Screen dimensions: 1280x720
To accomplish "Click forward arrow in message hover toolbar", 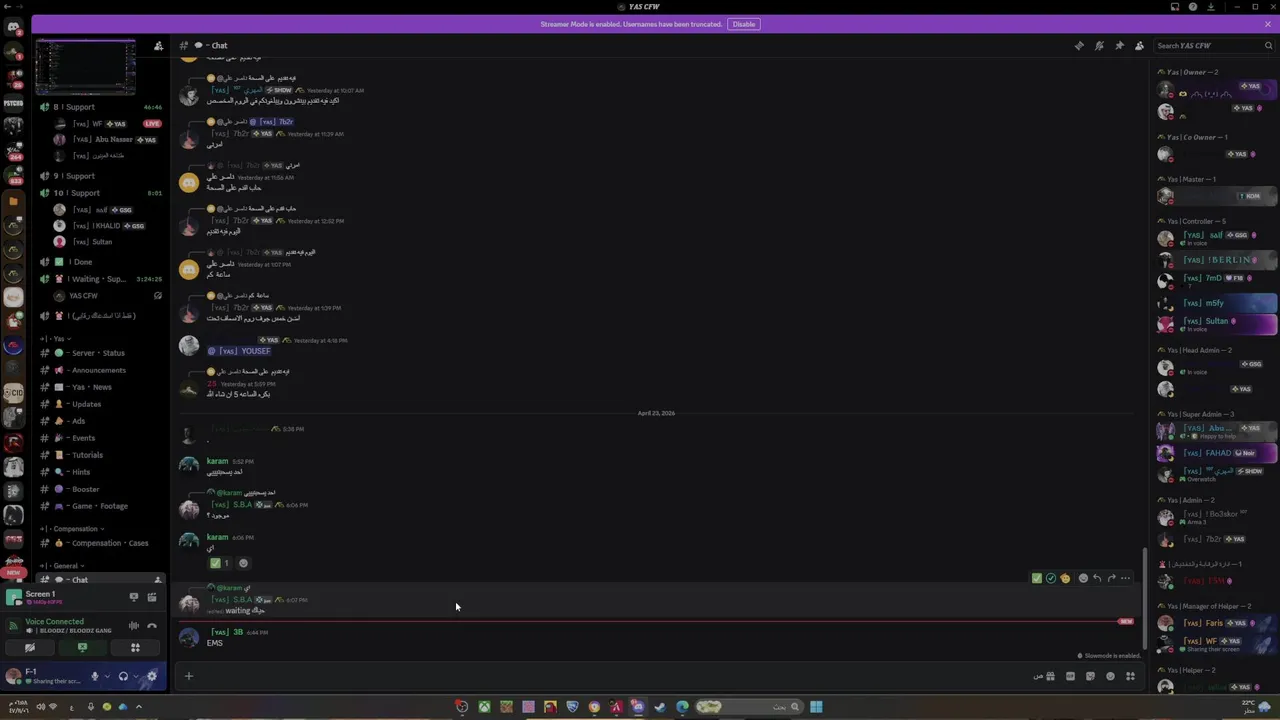I will (1111, 578).
